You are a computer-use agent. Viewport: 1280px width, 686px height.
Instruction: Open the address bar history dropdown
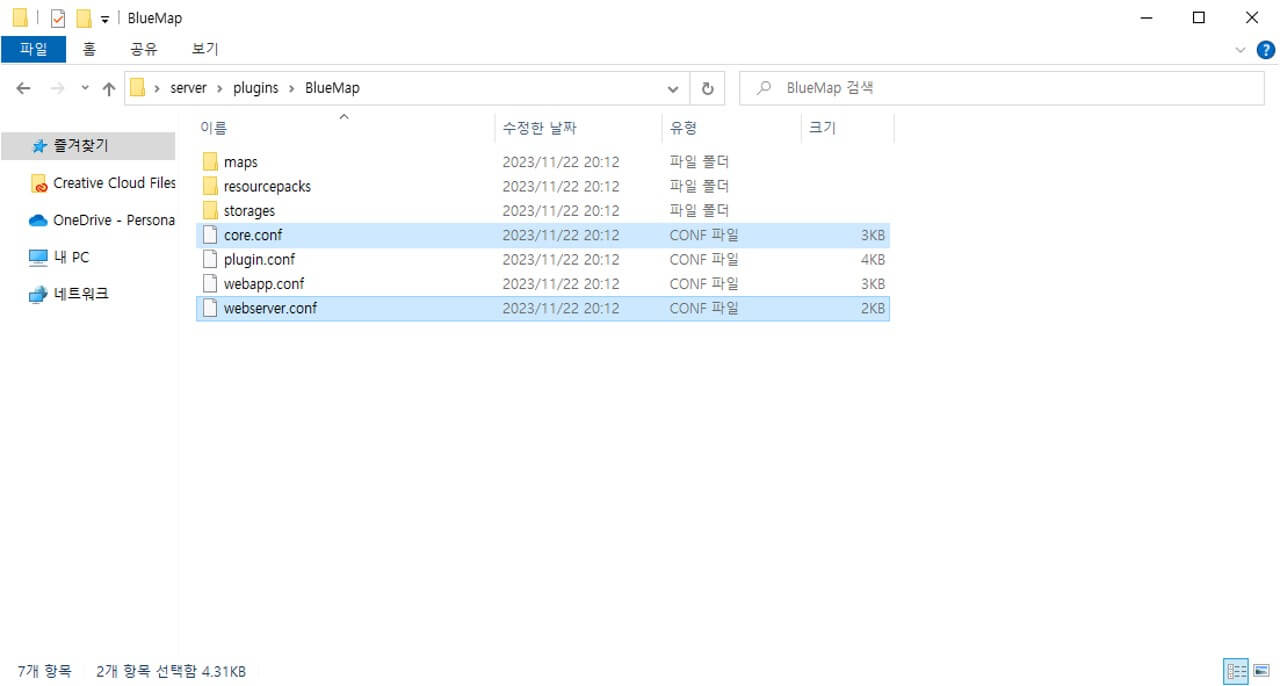click(673, 88)
